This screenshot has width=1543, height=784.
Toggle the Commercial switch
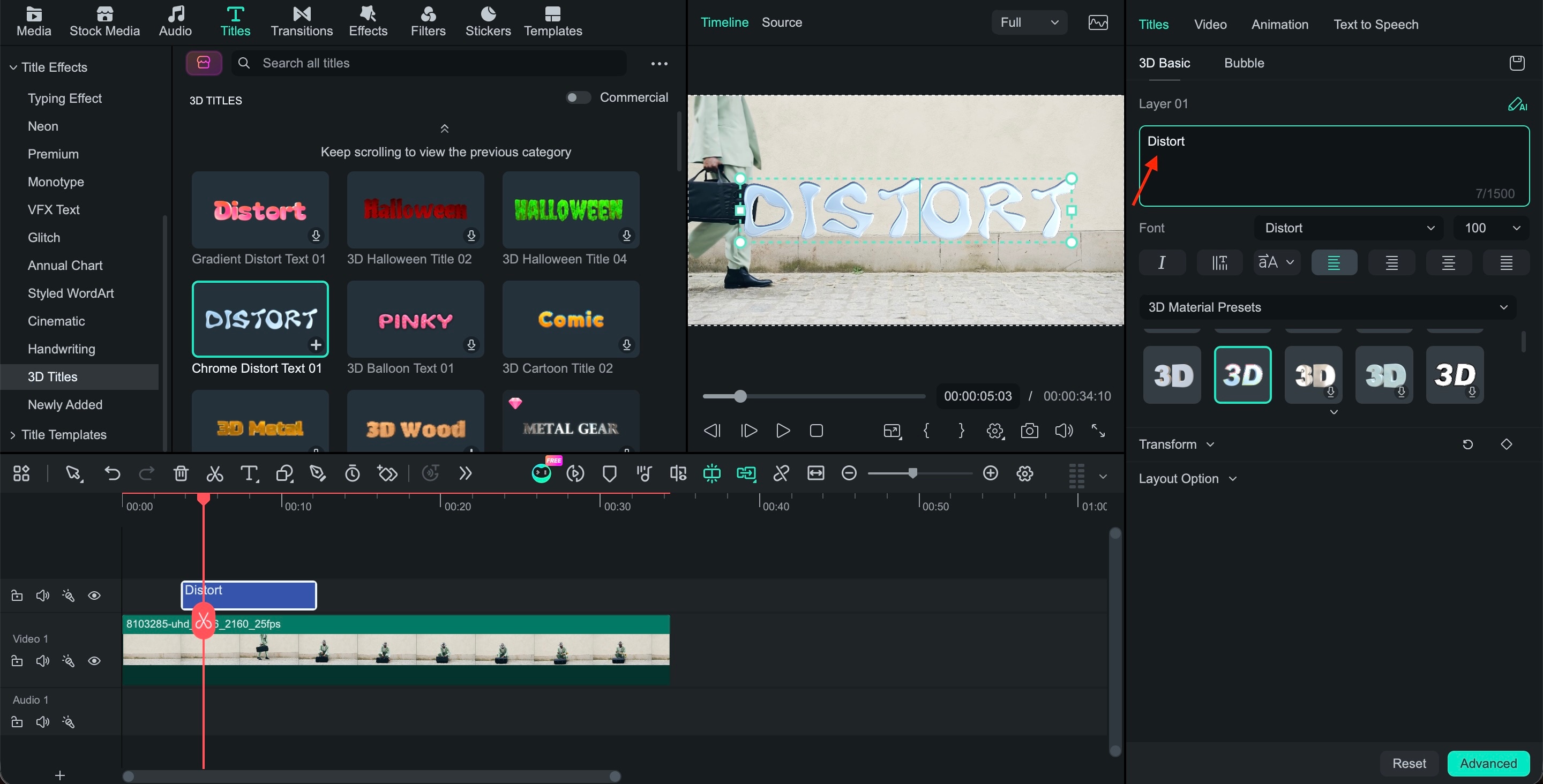coord(579,97)
